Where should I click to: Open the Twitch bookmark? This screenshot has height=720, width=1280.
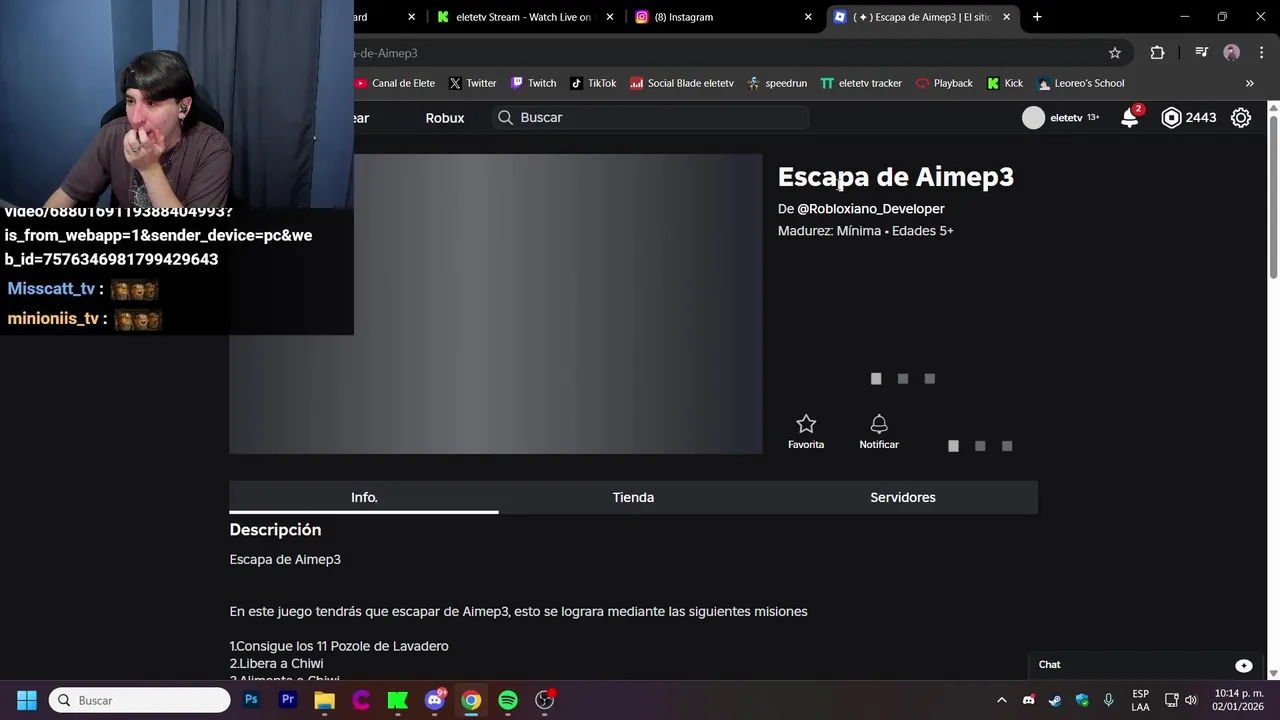click(533, 83)
